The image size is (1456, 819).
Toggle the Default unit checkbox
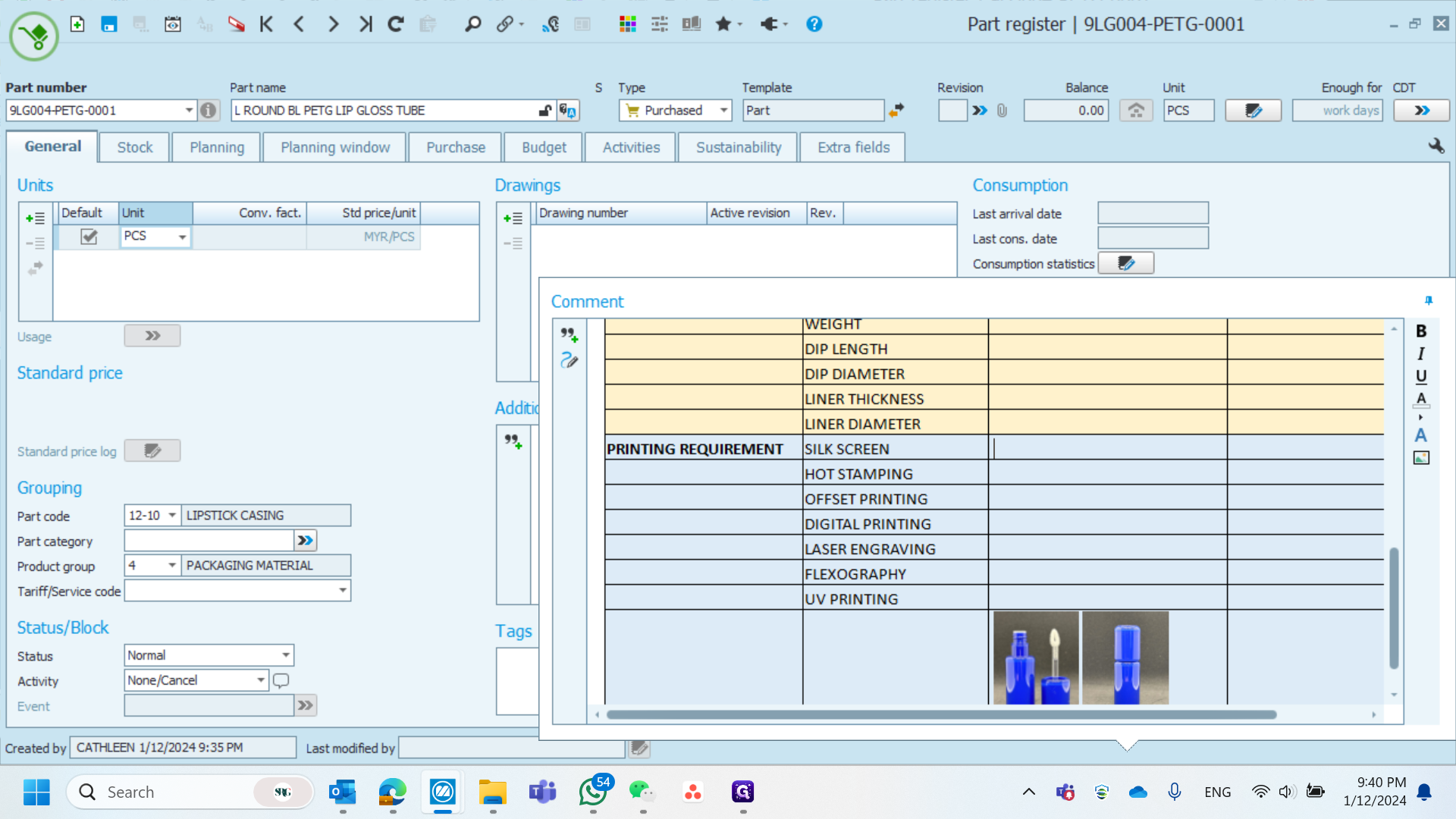point(89,237)
